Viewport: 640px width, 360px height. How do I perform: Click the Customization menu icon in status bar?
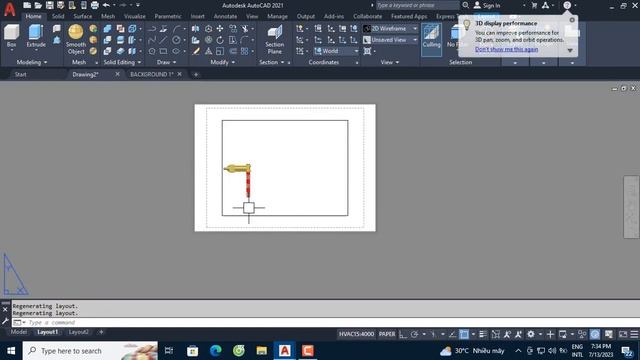pos(634,334)
